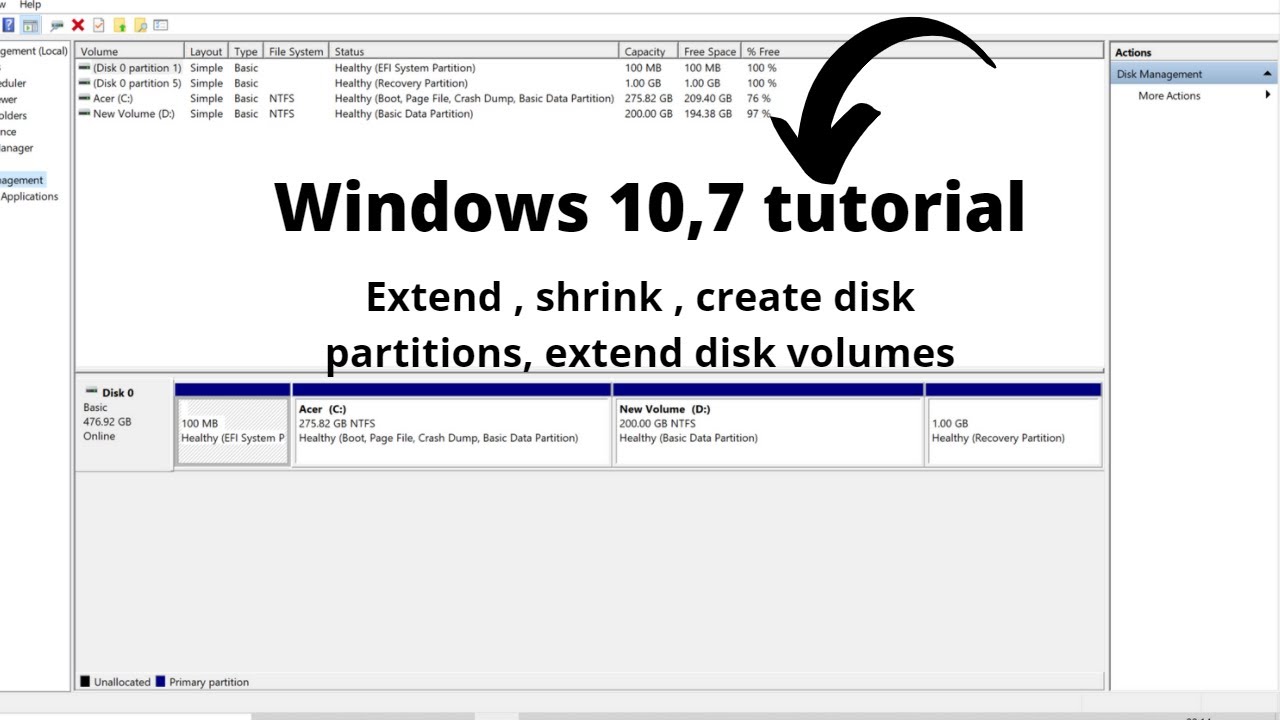Click the folder with green arrow toolbar icon
The height and width of the screenshot is (720, 1280).
point(119,26)
